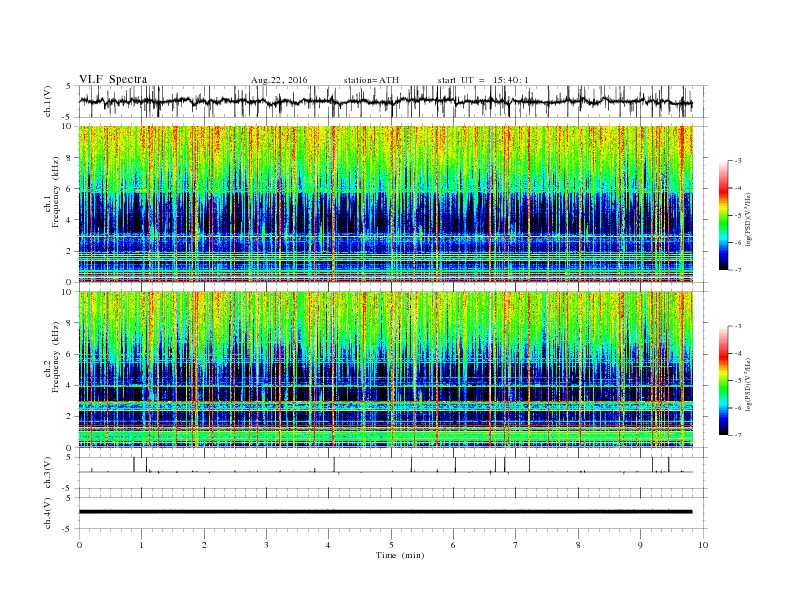Click the "Time (min)" x-axis label

pyautogui.click(x=400, y=555)
